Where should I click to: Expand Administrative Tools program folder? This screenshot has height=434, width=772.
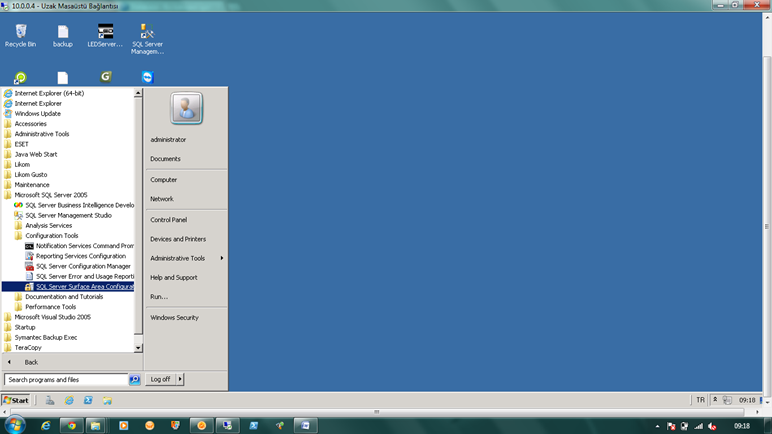[x=42, y=134]
